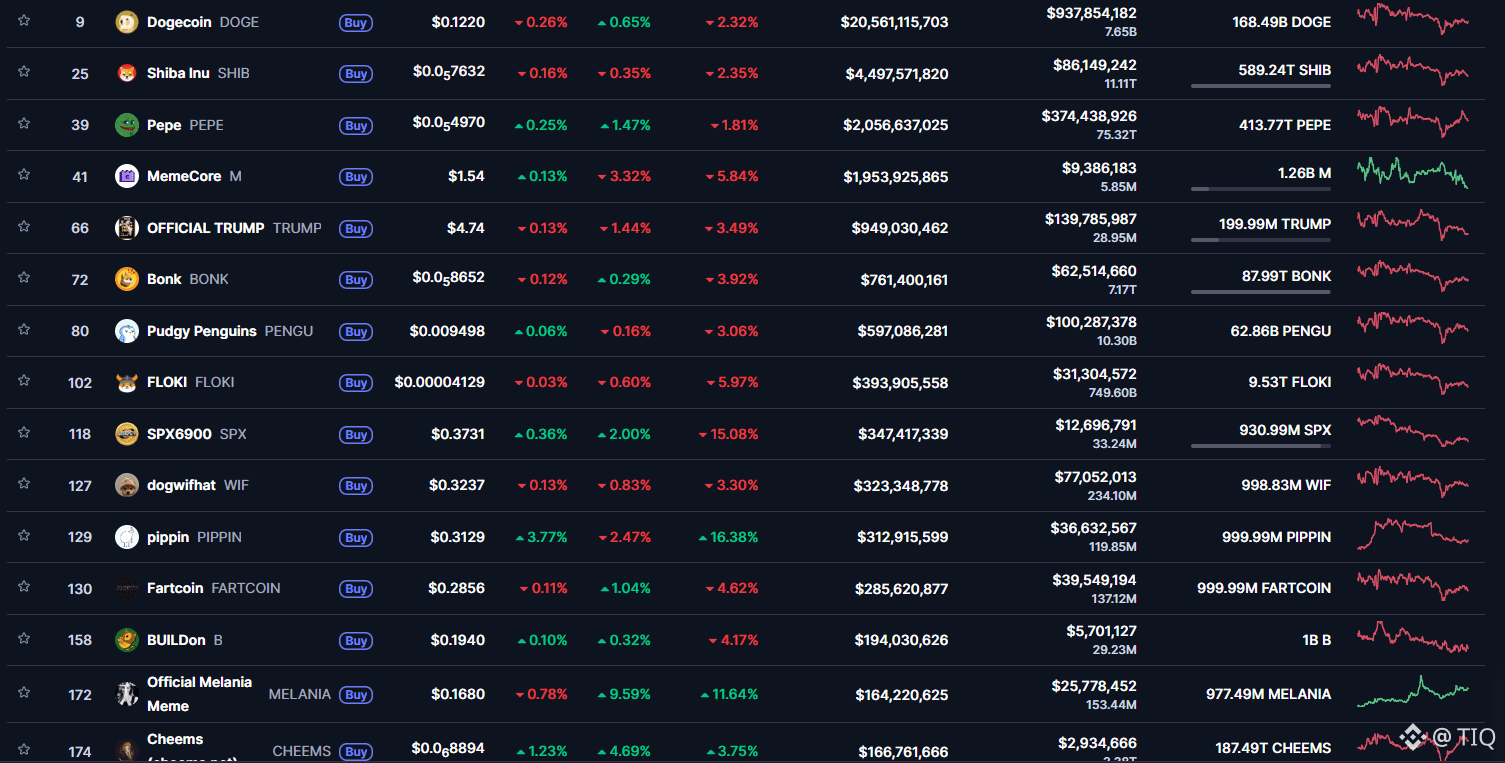Click the Bonk dog logo
This screenshot has height=763, width=1505.
pyautogui.click(x=127, y=279)
